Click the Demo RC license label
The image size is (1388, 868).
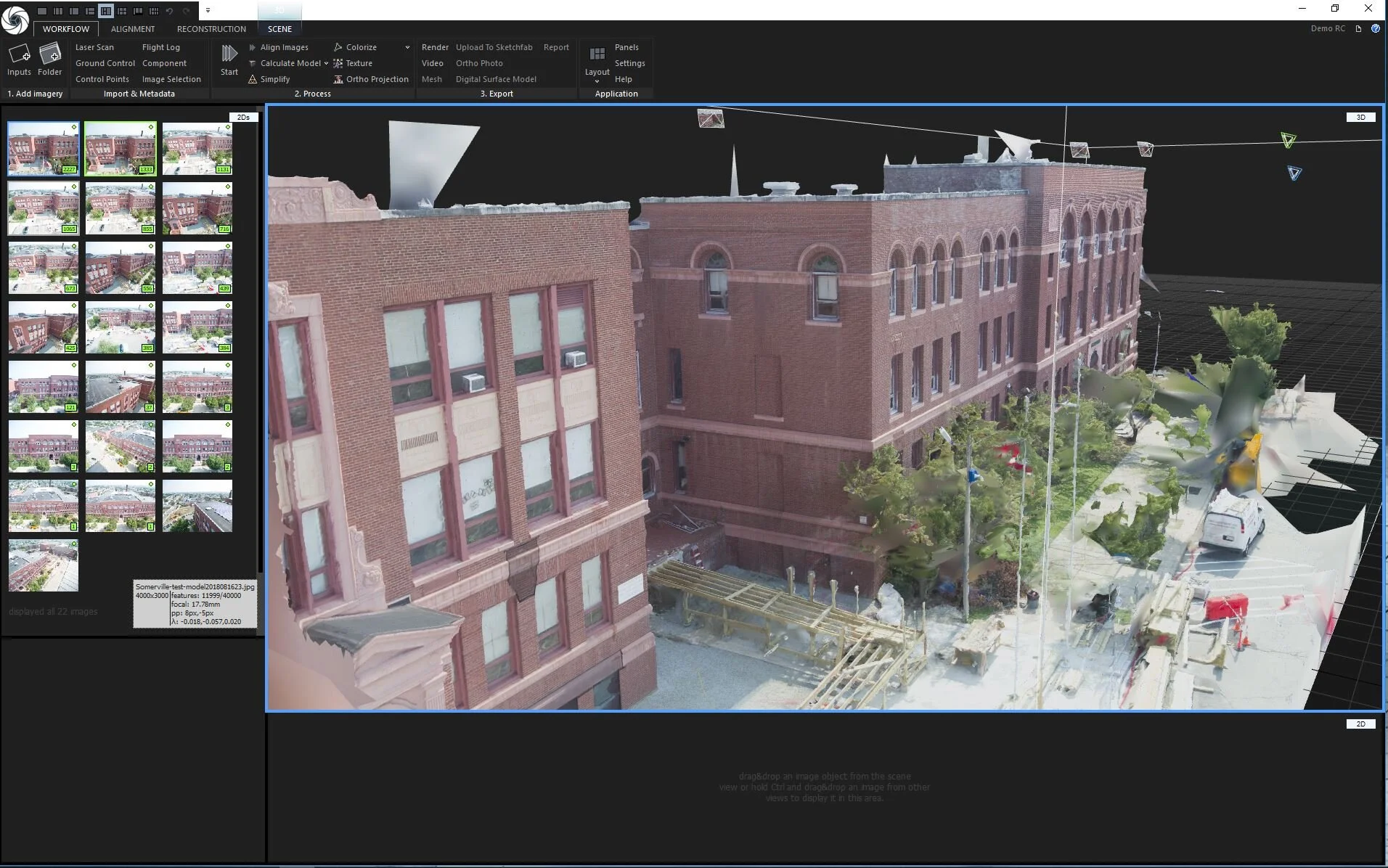pyautogui.click(x=1328, y=29)
